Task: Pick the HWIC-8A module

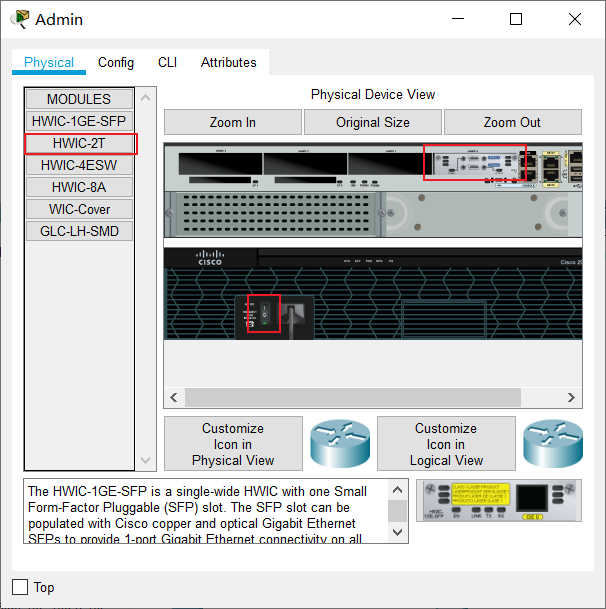Action: [79, 187]
